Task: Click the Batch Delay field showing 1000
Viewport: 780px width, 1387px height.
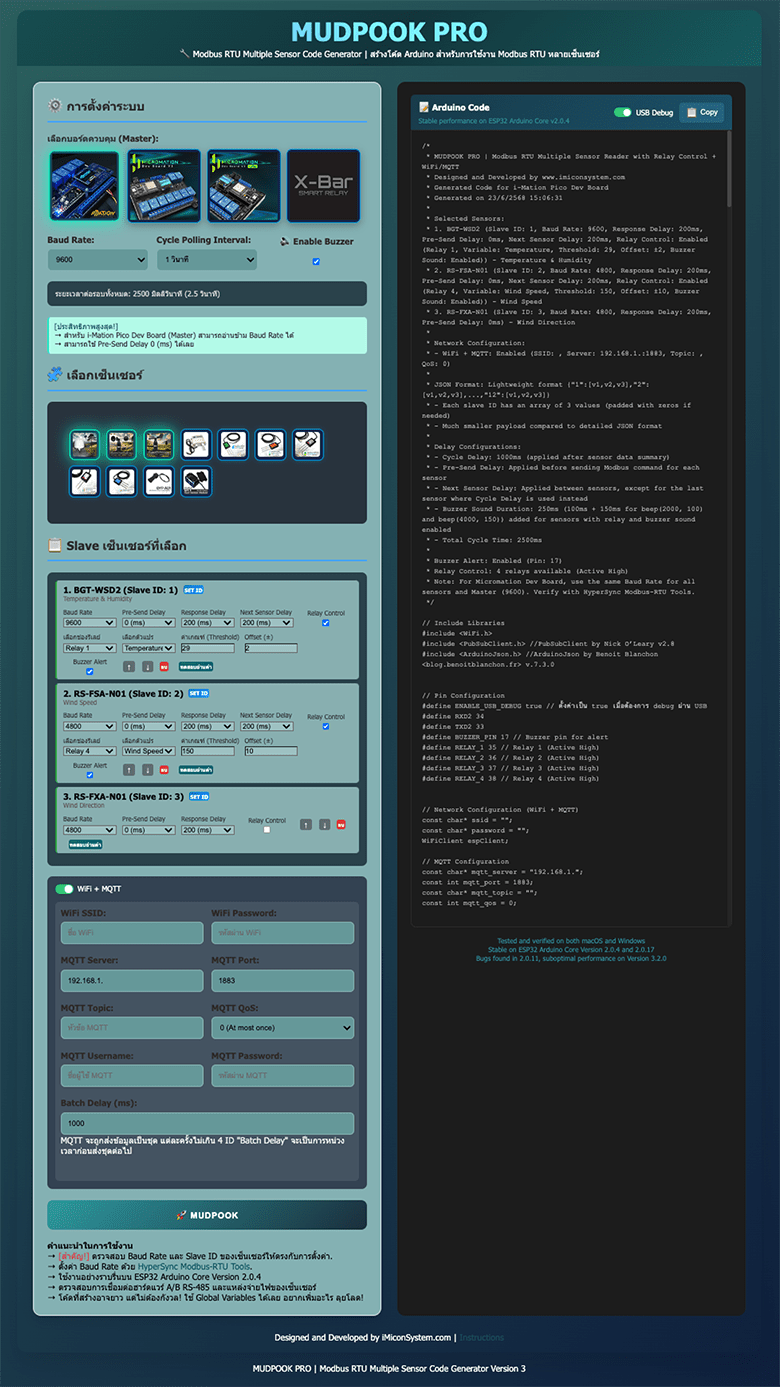Action: pos(207,1123)
